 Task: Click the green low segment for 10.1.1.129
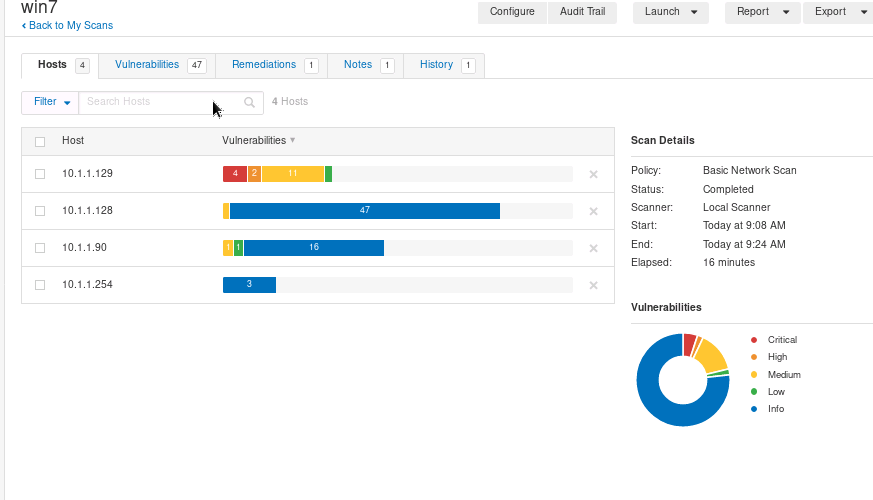coord(328,174)
